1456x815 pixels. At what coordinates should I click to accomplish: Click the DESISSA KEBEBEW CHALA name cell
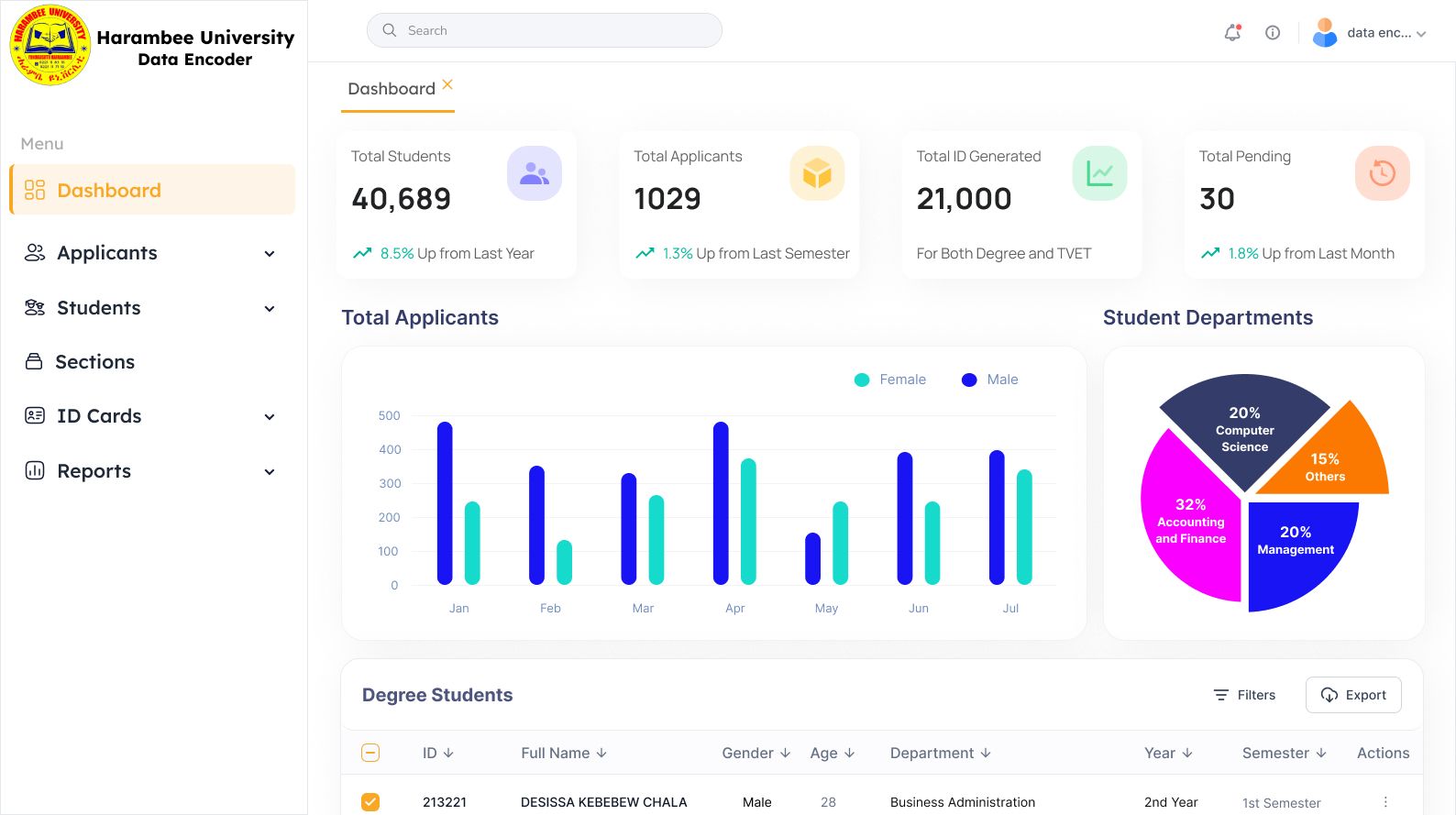603,802
